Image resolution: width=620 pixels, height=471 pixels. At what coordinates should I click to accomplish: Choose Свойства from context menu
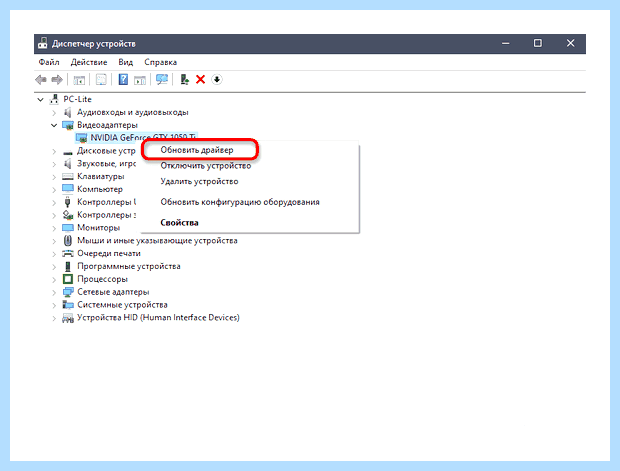179,223
